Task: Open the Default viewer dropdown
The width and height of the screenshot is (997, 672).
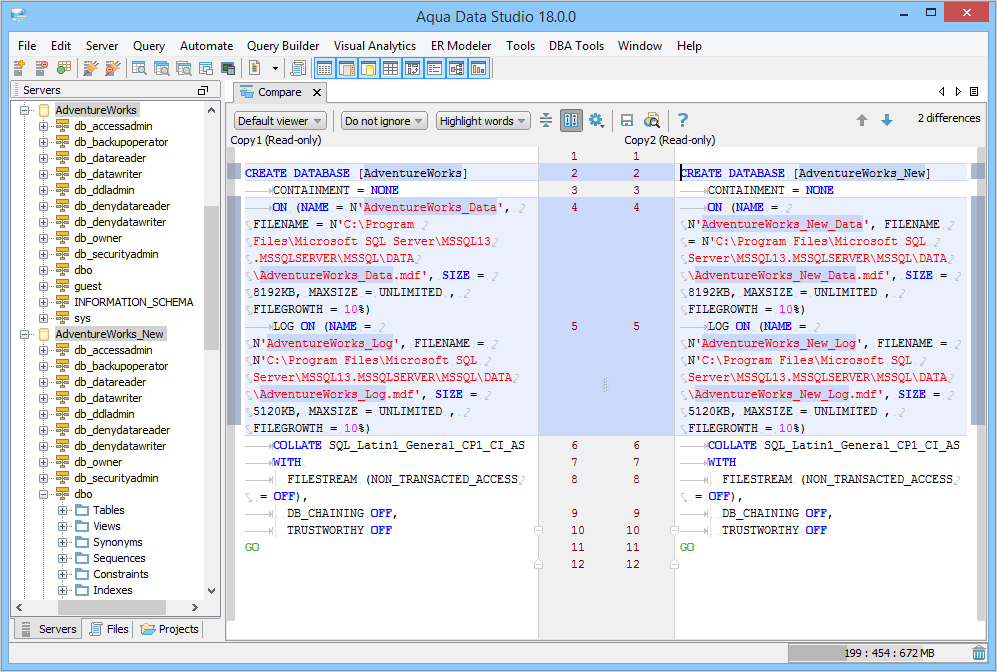Action: point(279,121)
